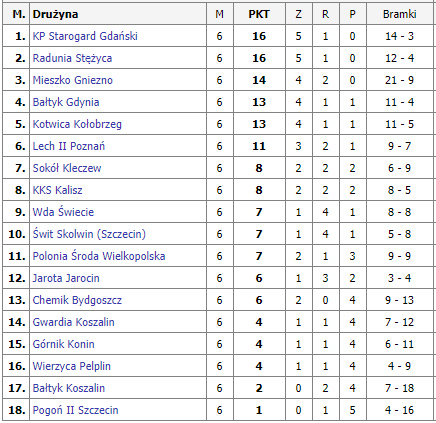The width and height of the screenshot is (436, 423).
Task: Click the Pogoń II Szczecin link
Action: pyautogui.click(x=75, y=410)
